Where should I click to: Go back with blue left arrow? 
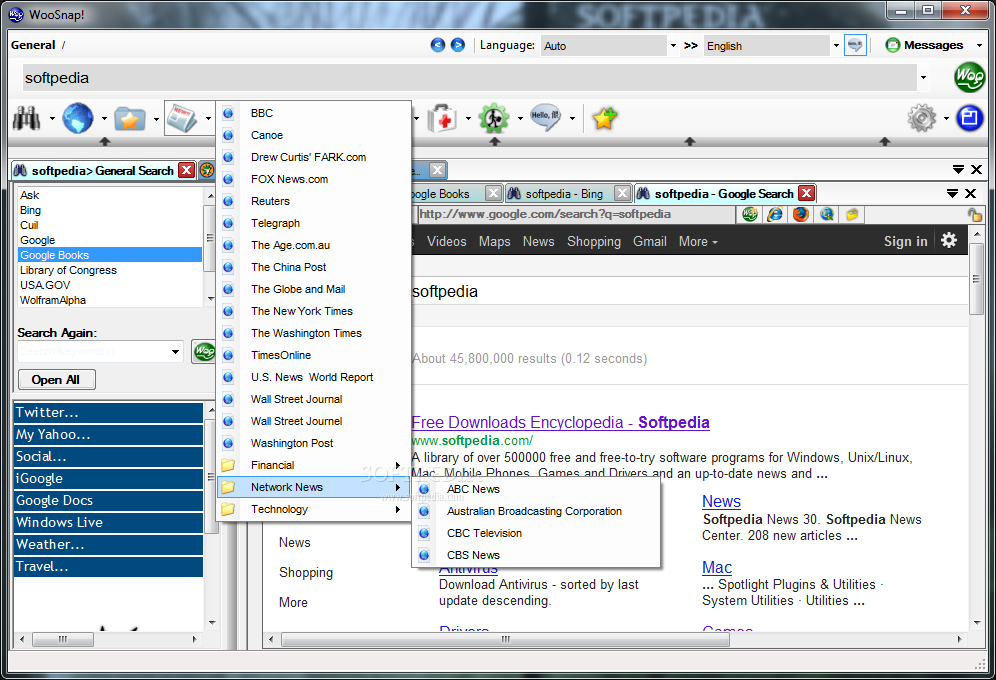(x=437, y=45)
